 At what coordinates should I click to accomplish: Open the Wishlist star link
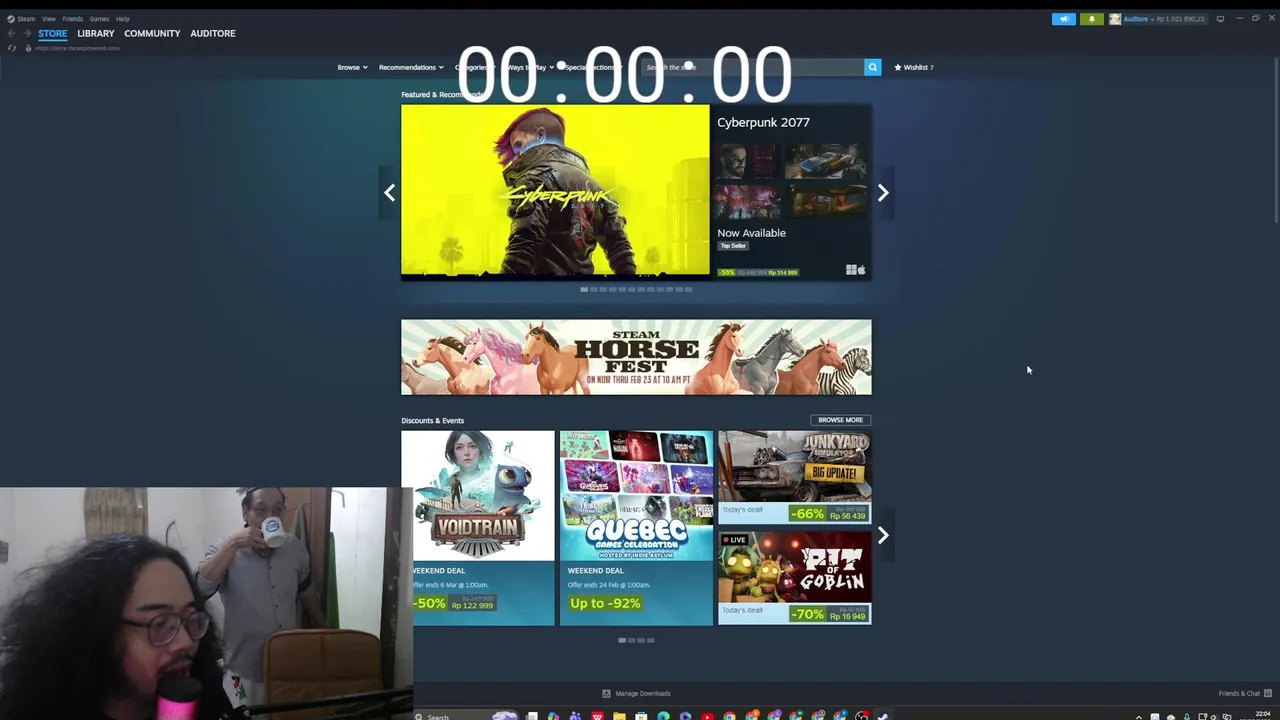pyautogui.click(x=913, y=67)
